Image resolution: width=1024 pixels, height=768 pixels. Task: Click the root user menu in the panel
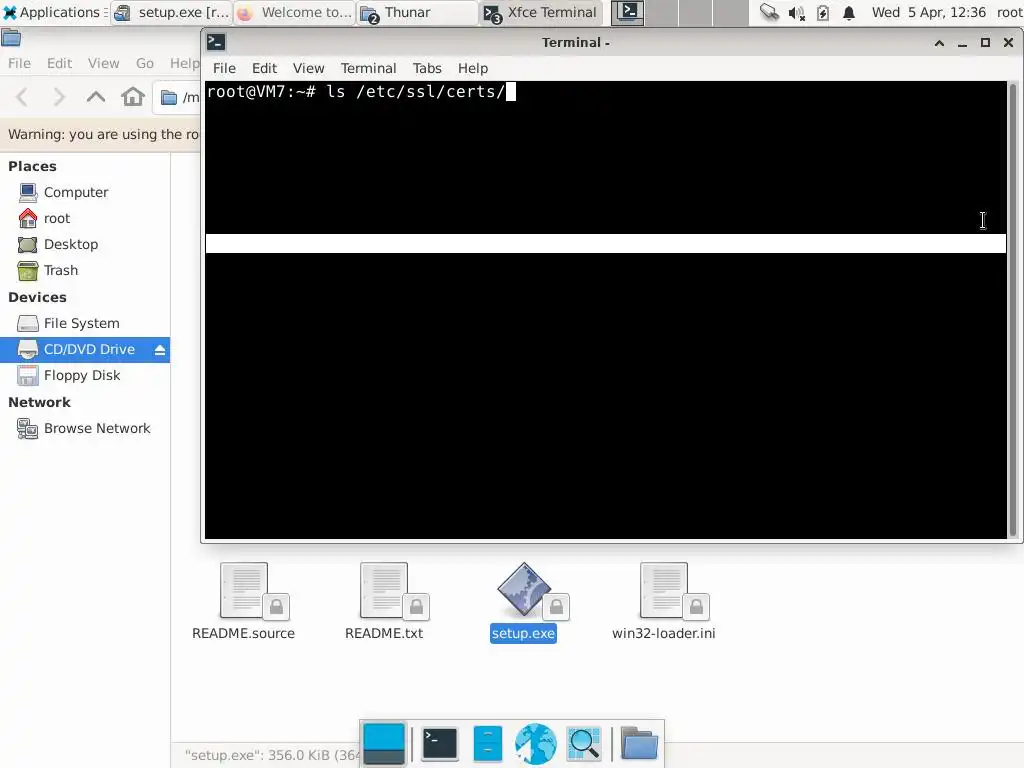(x=1009, y=12)
